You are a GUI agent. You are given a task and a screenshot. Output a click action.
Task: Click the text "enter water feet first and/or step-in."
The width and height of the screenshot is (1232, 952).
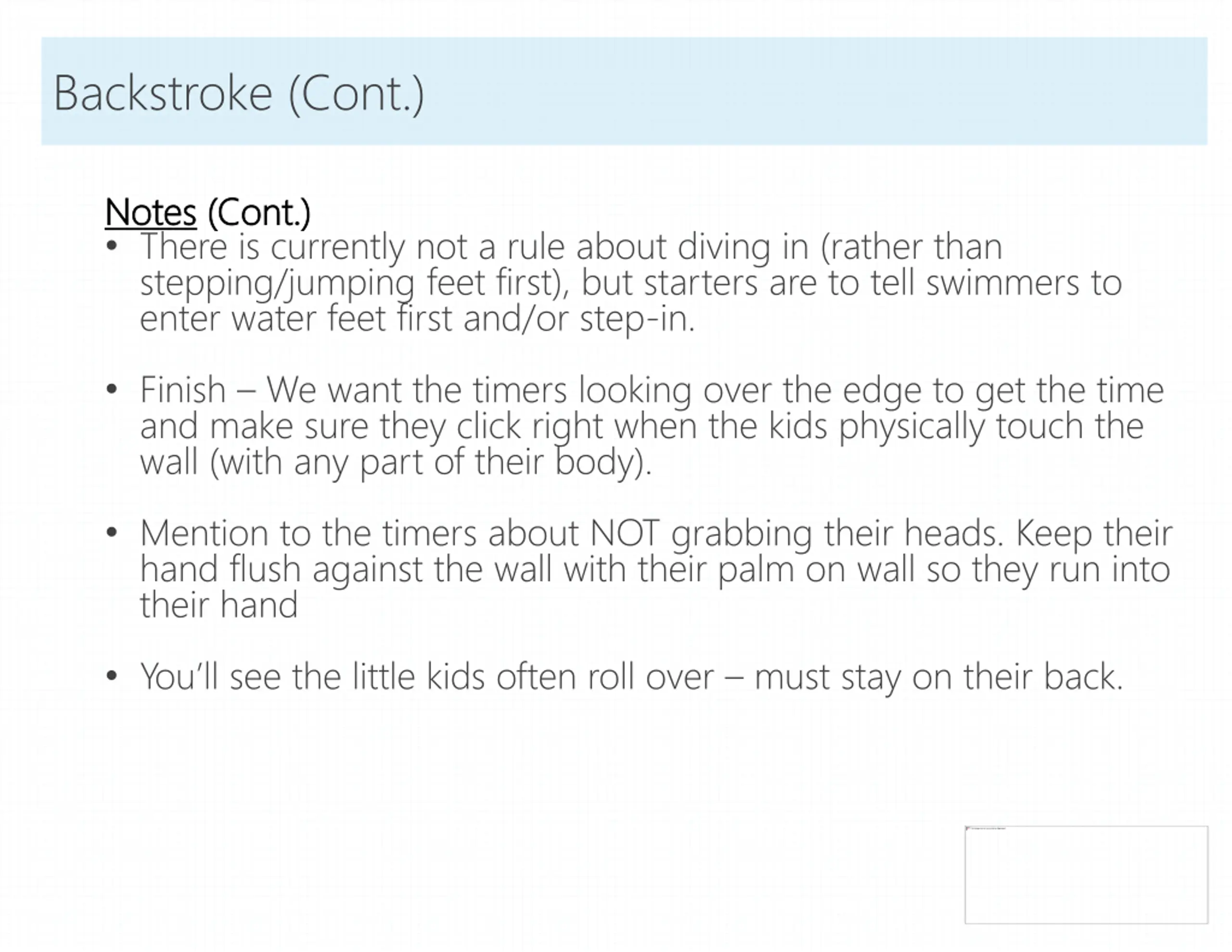click(x=417, y=318)
